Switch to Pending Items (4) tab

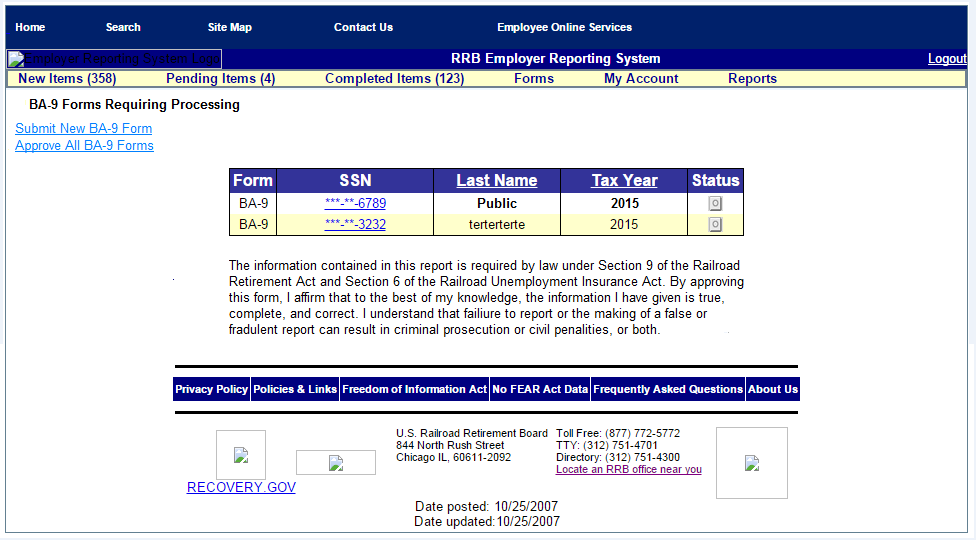220,79
